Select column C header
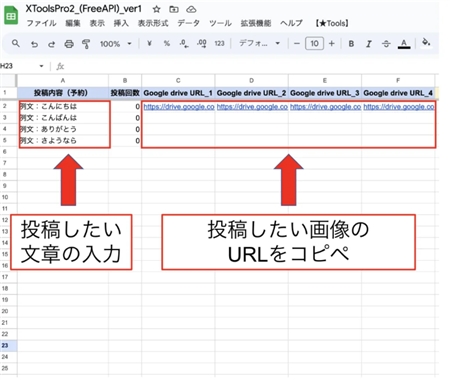450x380 pixels. [178, 80]
